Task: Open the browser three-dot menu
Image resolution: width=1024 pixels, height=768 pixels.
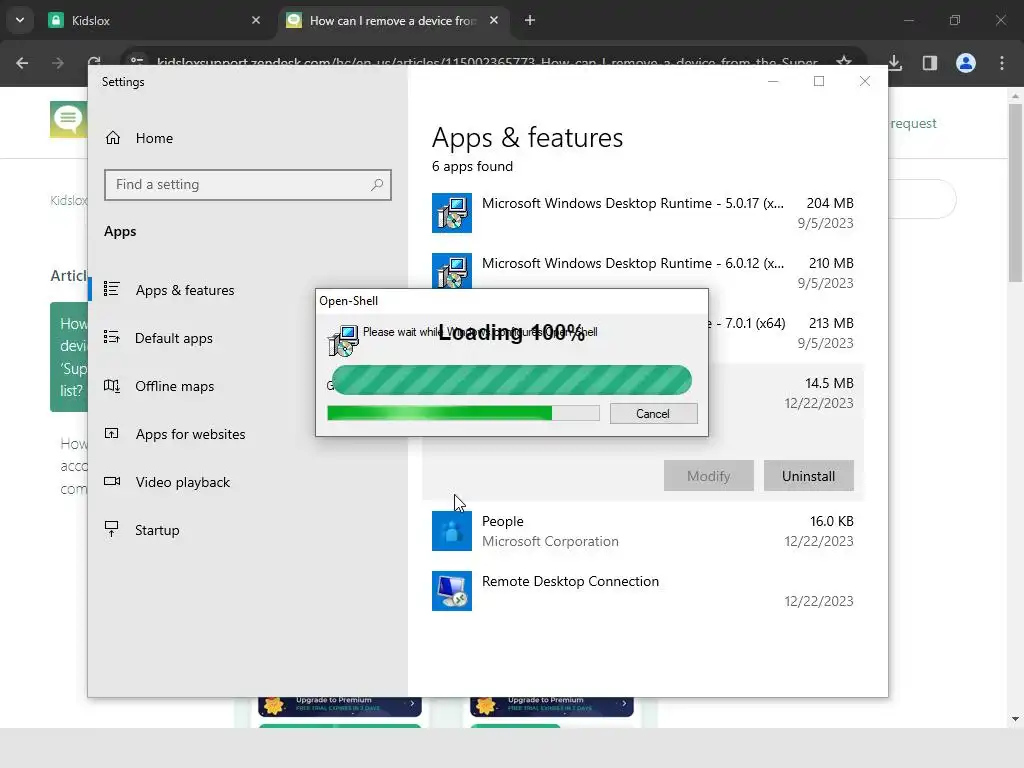Action: tap(1002, 63)
